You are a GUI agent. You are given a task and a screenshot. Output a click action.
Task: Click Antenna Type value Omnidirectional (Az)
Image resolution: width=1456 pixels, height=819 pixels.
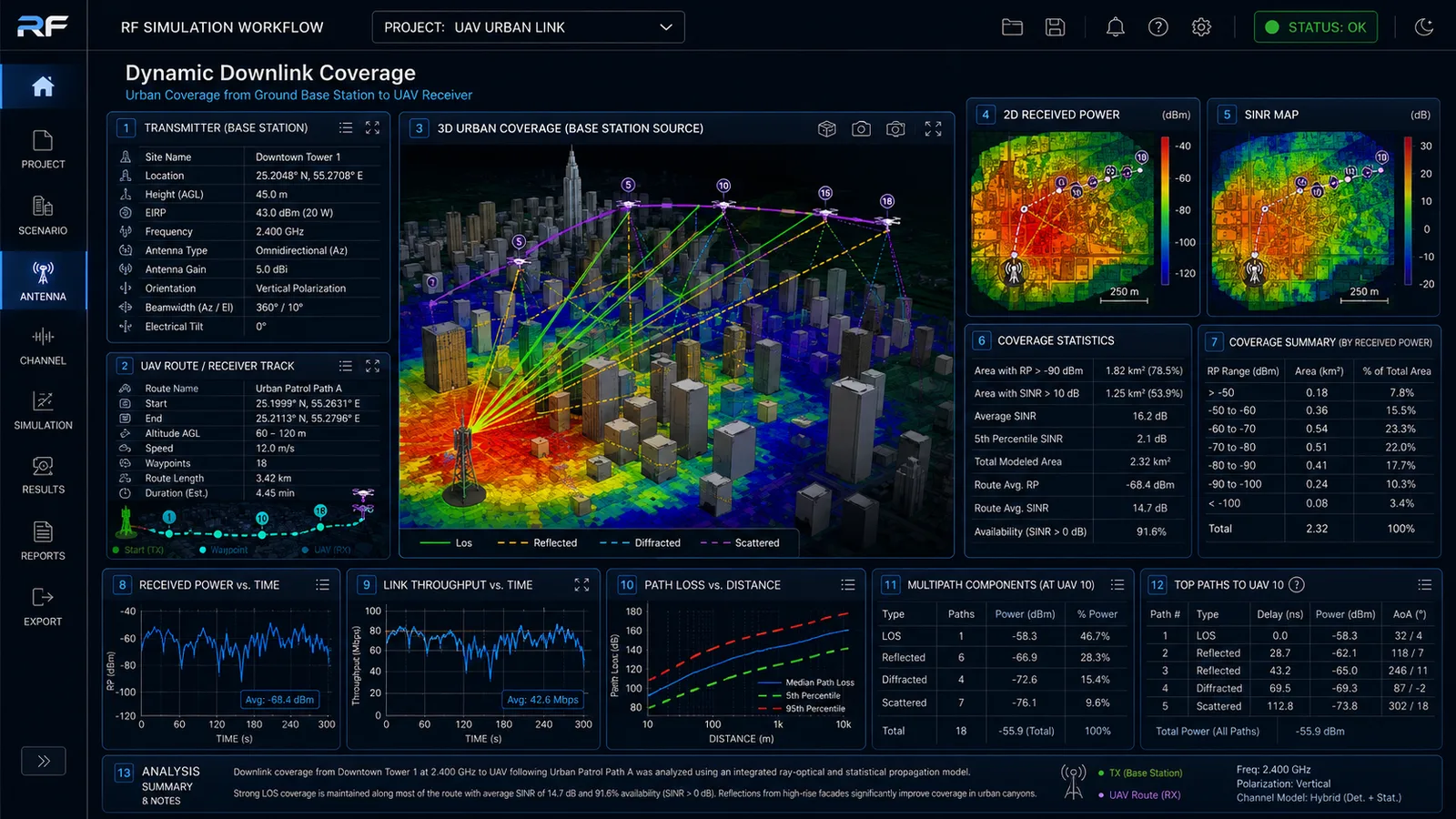point(301,250)
